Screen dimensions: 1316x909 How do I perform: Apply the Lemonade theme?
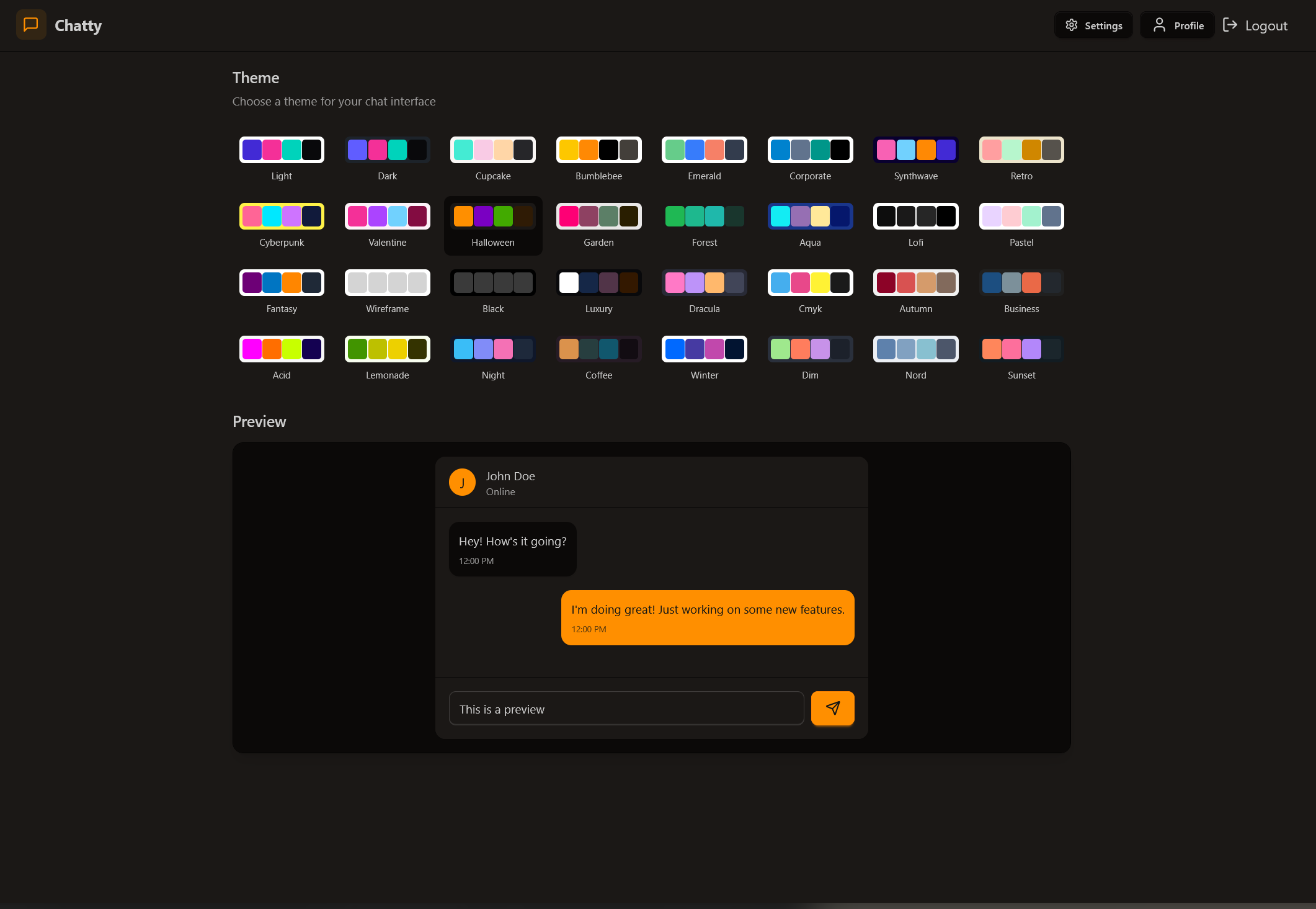(388, 358)
